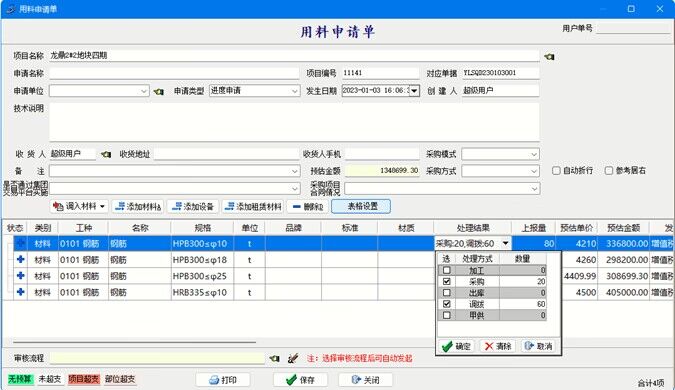Click 确定 in the processing popup
Image resolution: width=675 pixels, height=390 pixels.
point(456,346)
